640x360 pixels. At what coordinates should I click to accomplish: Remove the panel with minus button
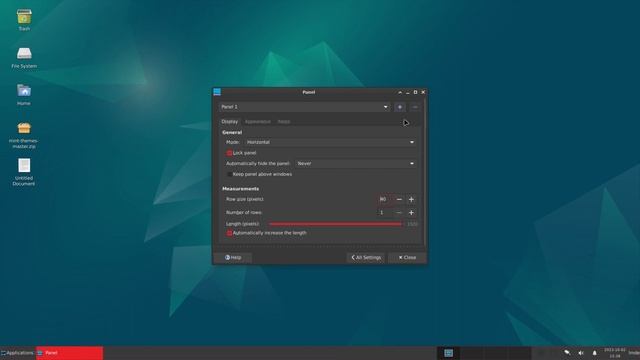[415, 107]
